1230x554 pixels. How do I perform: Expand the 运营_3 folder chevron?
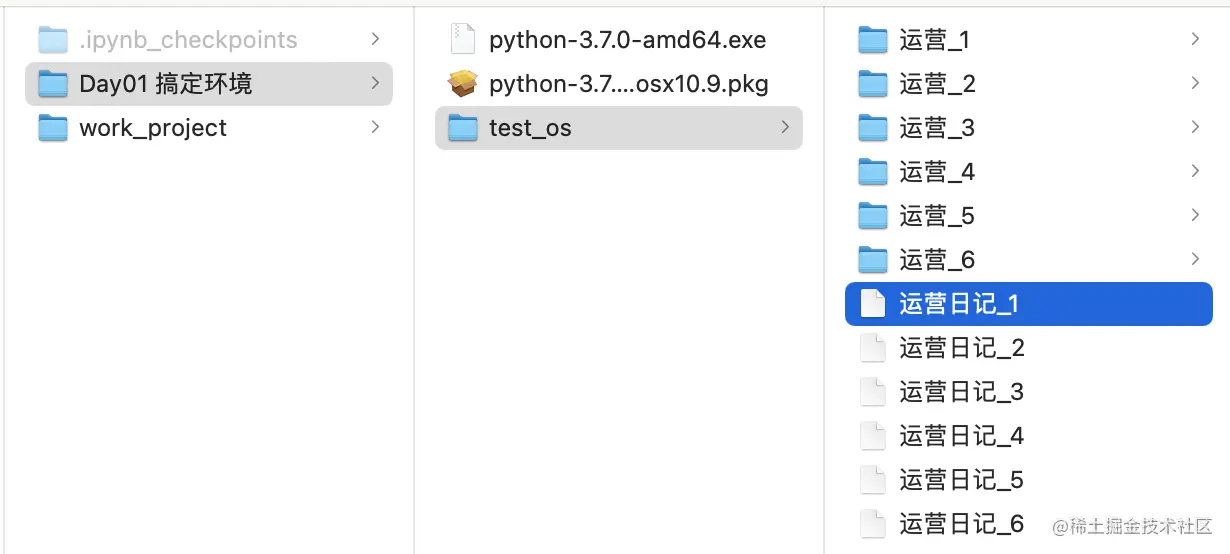pos(1195,127)
